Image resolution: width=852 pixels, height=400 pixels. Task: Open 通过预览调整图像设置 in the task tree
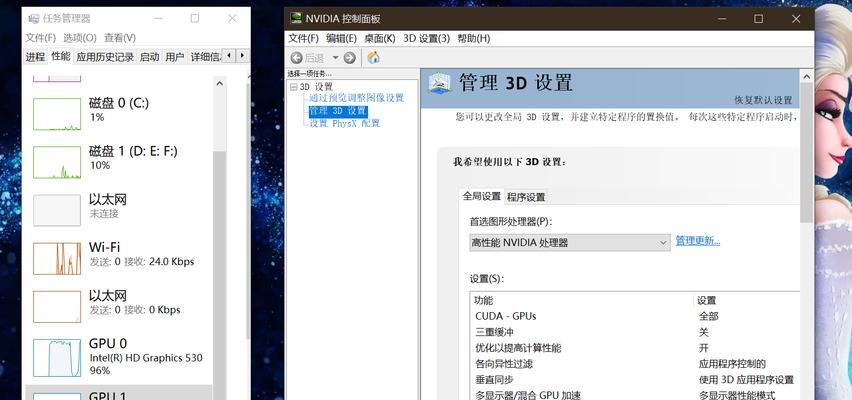click(x=356, y=98)
